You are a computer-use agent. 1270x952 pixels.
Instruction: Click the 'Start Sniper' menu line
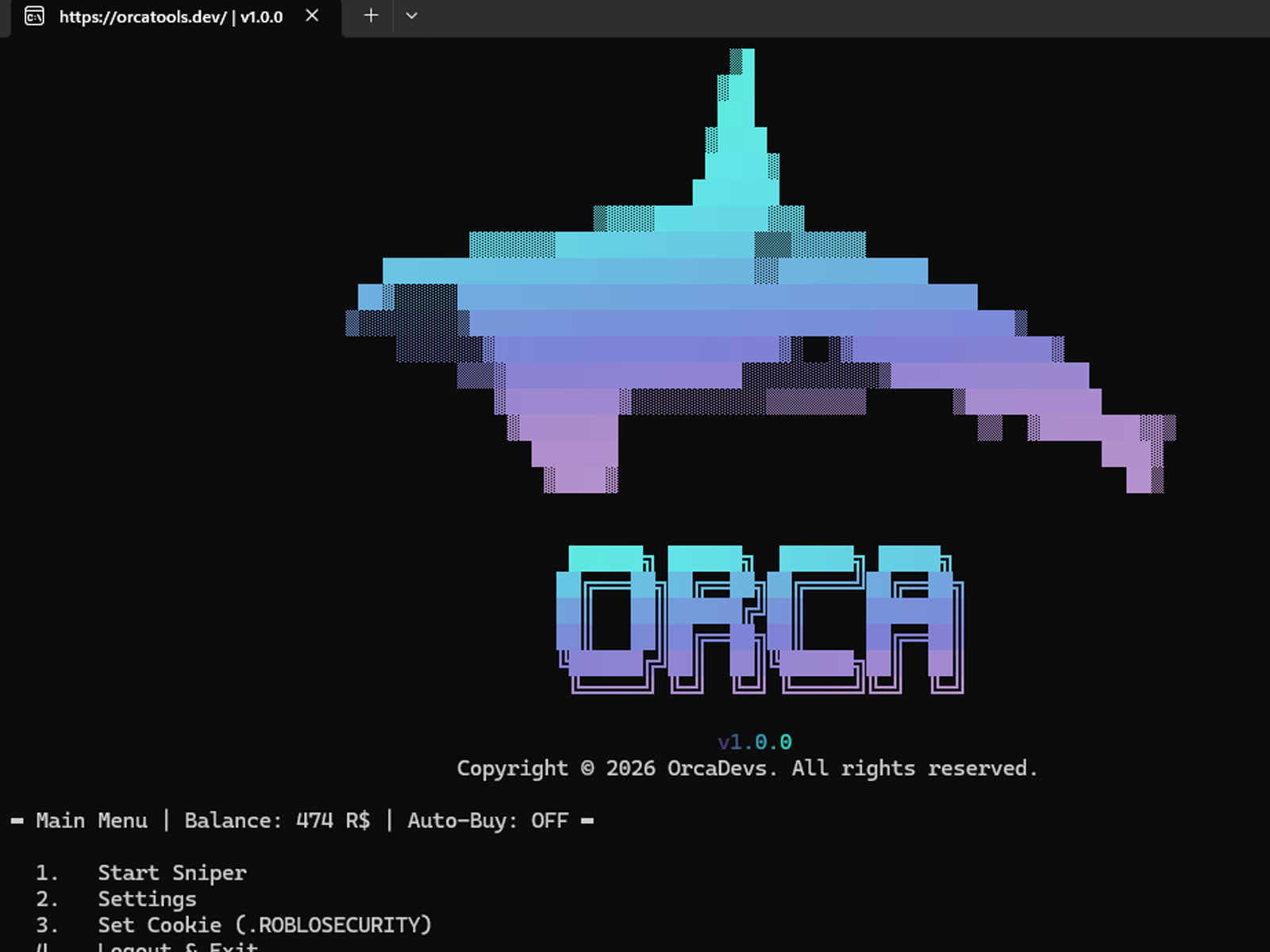click(172, 873)
